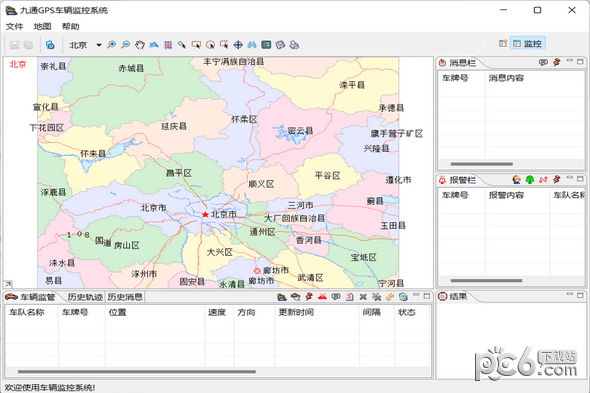Click the crosshair locate tool
590x393 pixels.
(238, 45)
